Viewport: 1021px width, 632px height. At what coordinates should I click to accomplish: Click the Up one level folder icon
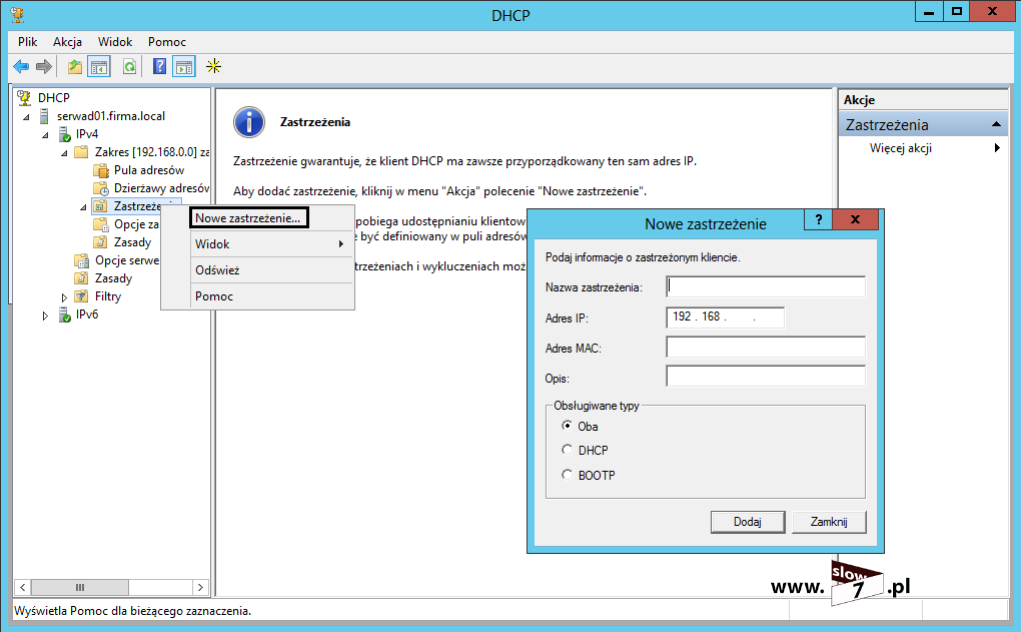tap(75, 67)
